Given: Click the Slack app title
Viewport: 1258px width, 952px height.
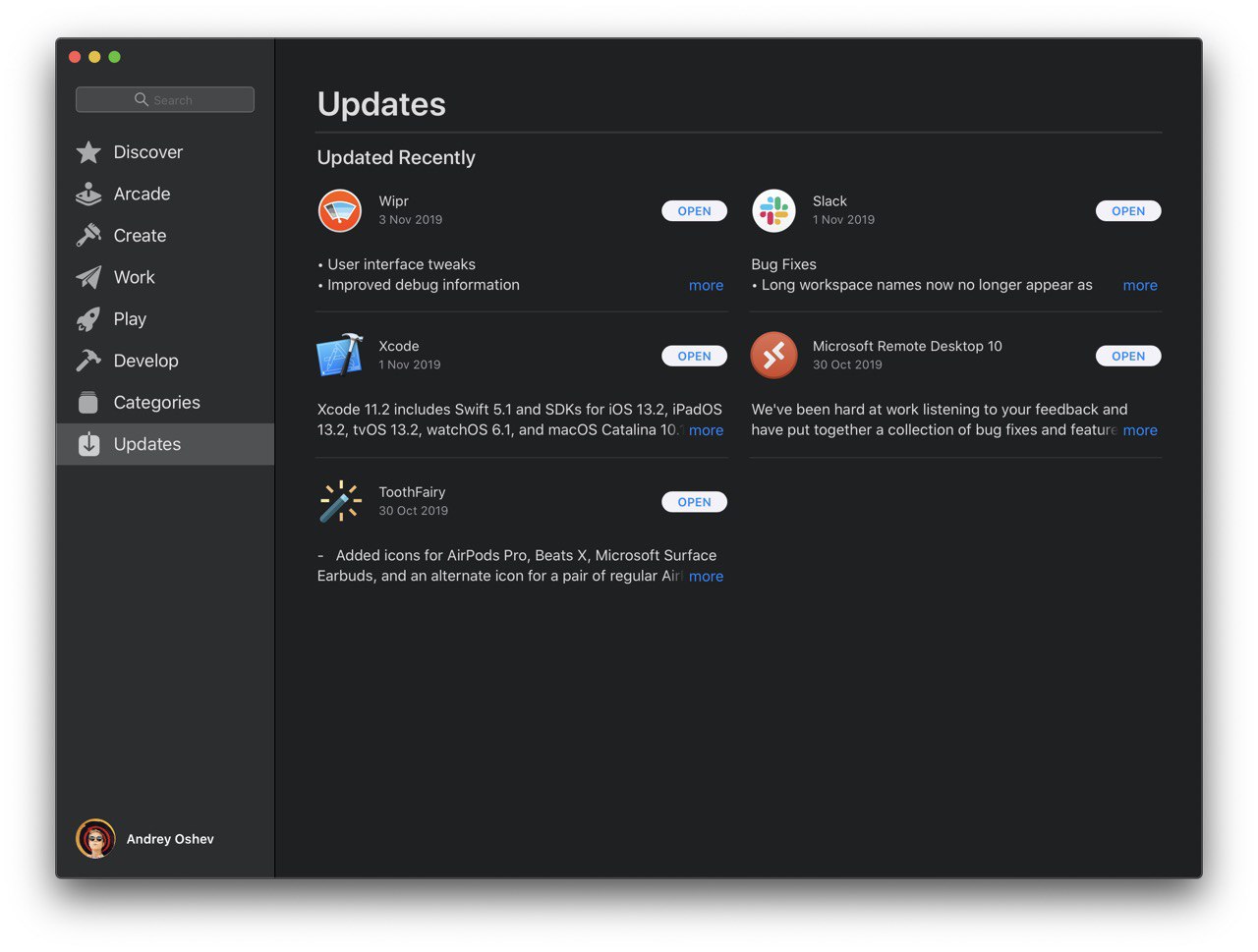Looking at the screenshot, I should click(x=829, y=200).
